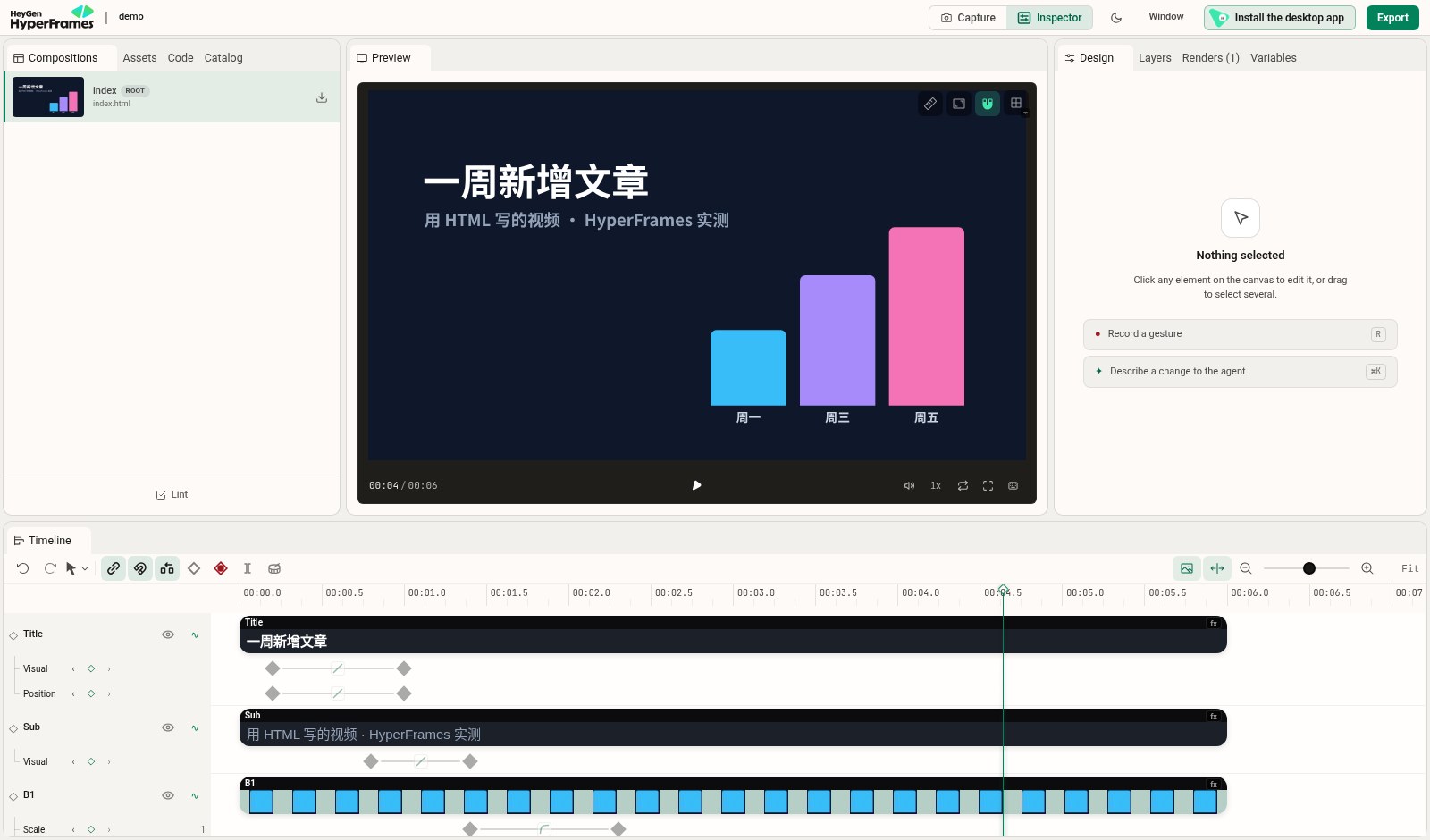Toggle thumbnail display in timeline

click(x=1187, y=568)
